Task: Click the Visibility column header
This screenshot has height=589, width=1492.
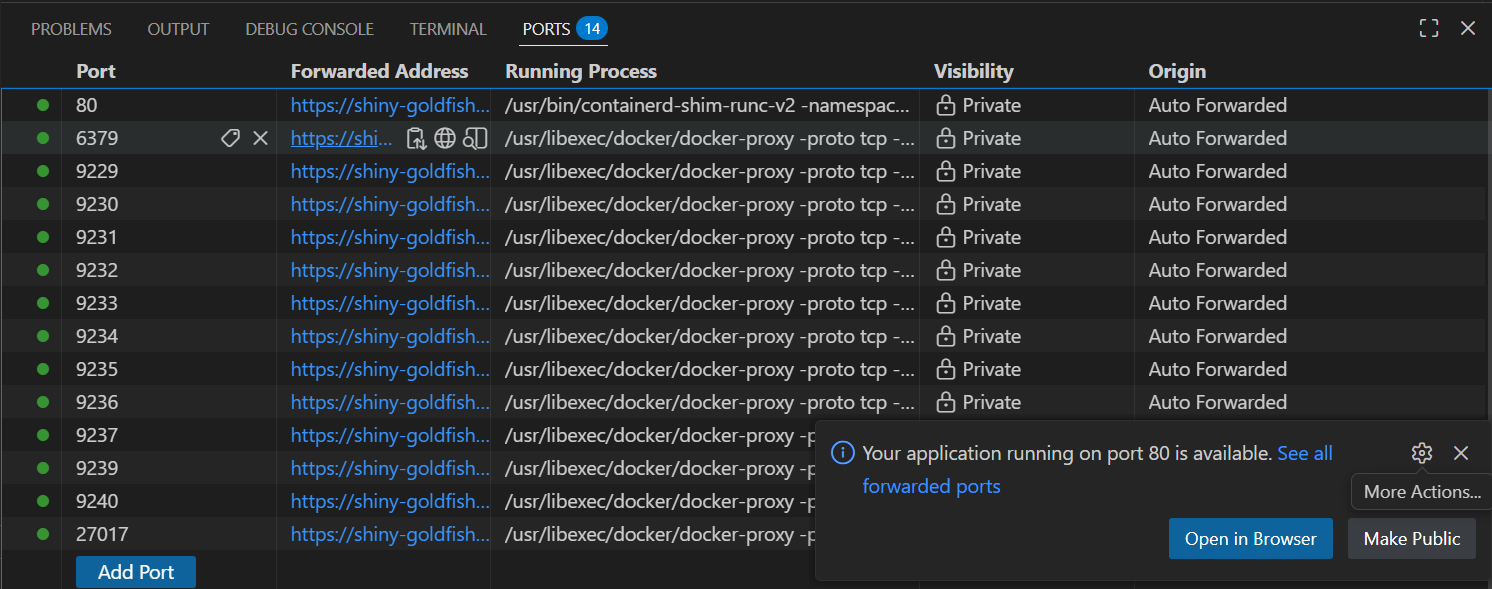Action: click(973, 71)
